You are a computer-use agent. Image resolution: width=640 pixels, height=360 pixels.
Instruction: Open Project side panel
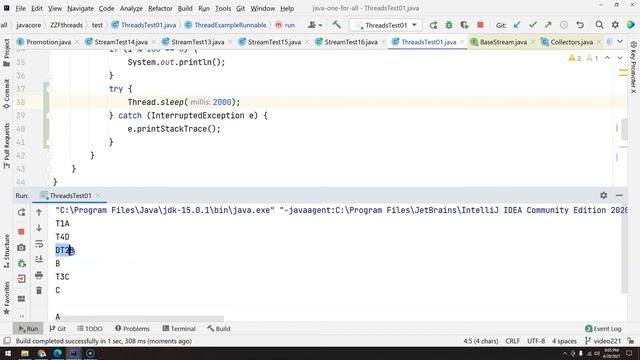(x=7, y=52)
